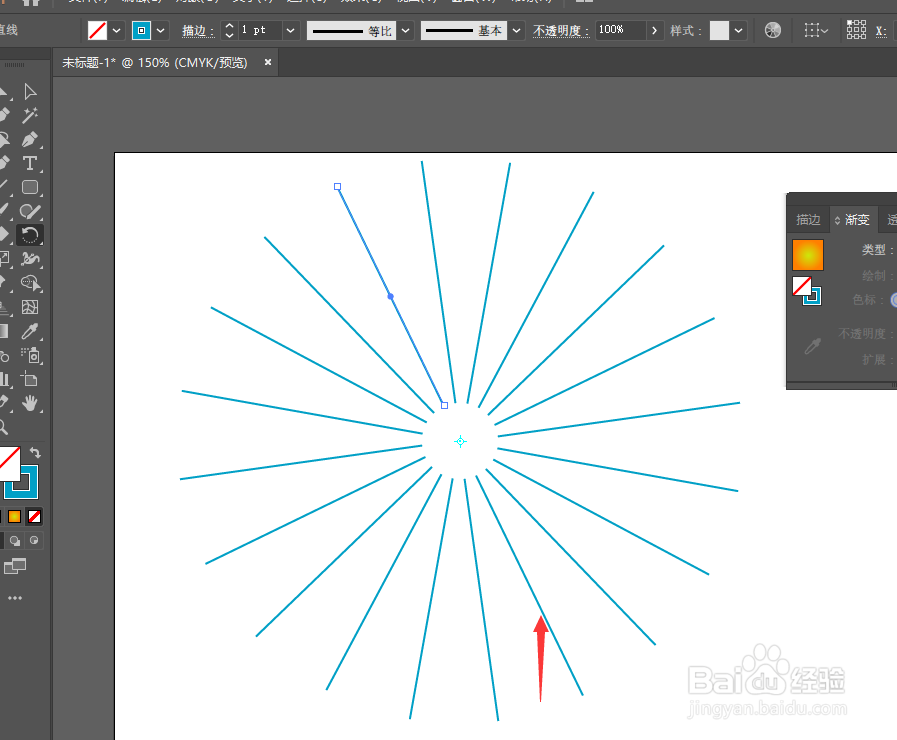
Task: Open the 等比 width profile selector
Action: coord(351,30)
